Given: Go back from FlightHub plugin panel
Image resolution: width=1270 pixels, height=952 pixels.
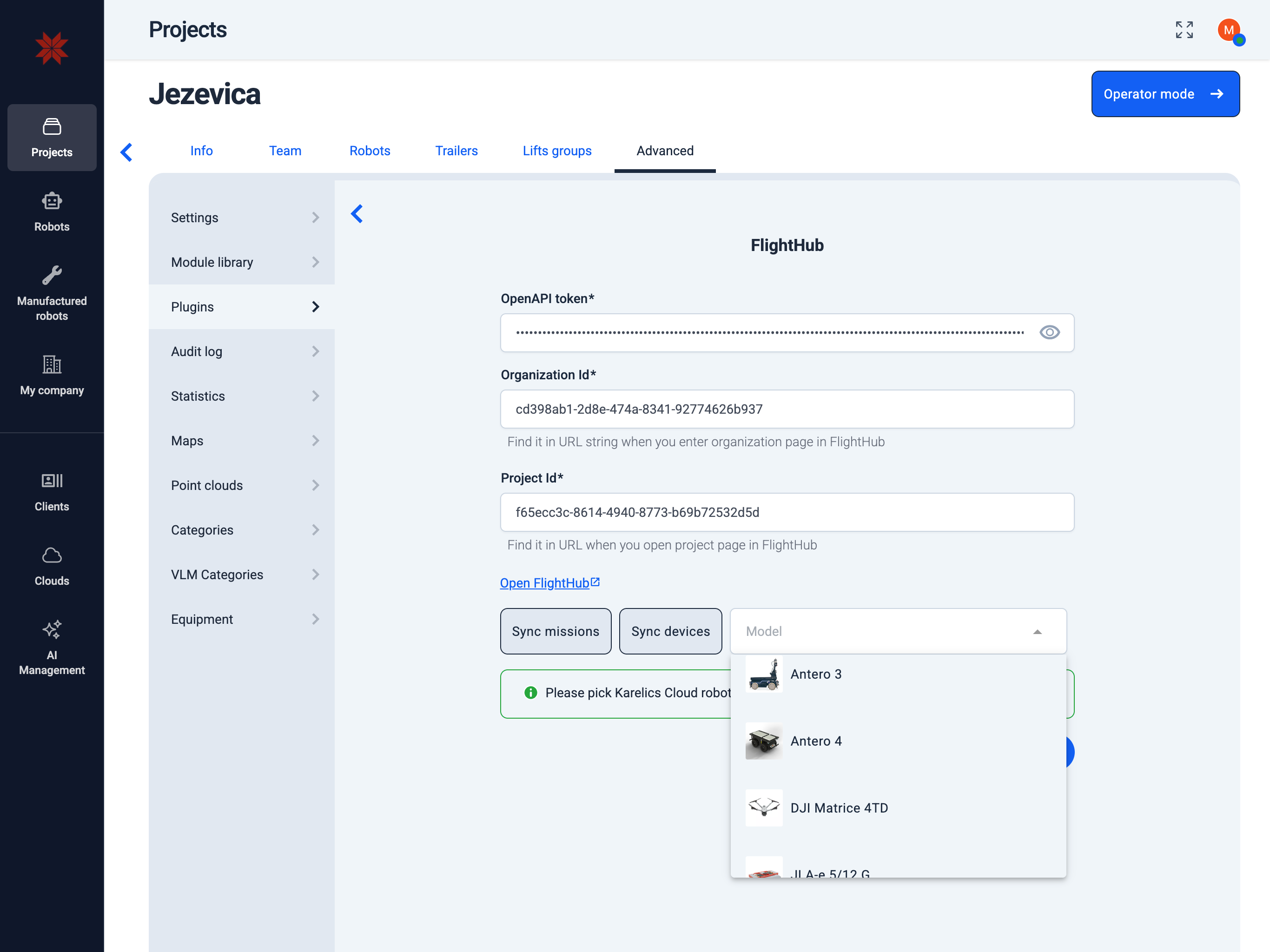Looking at the screenshot, I should point(357,214).
